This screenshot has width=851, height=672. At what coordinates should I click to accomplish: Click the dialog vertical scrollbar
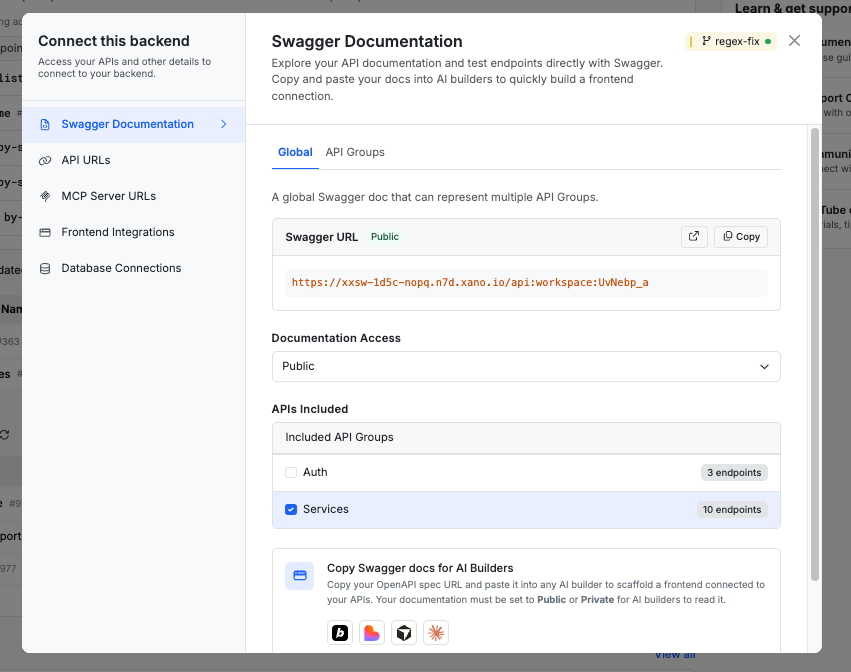(814, 354)
